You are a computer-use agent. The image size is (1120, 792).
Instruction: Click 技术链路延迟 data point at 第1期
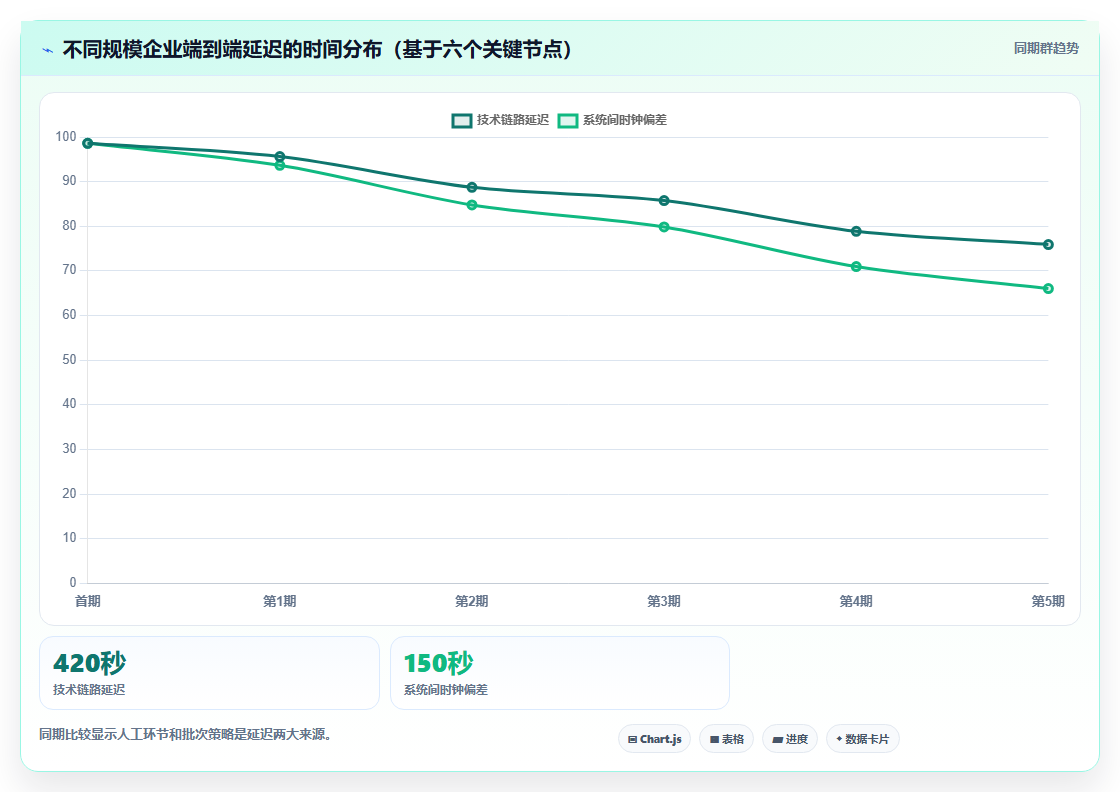pos(280,156)
